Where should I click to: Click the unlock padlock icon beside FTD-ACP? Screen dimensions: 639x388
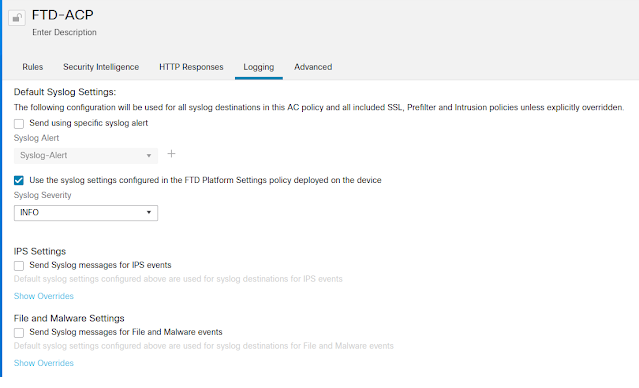coord(17,18)
